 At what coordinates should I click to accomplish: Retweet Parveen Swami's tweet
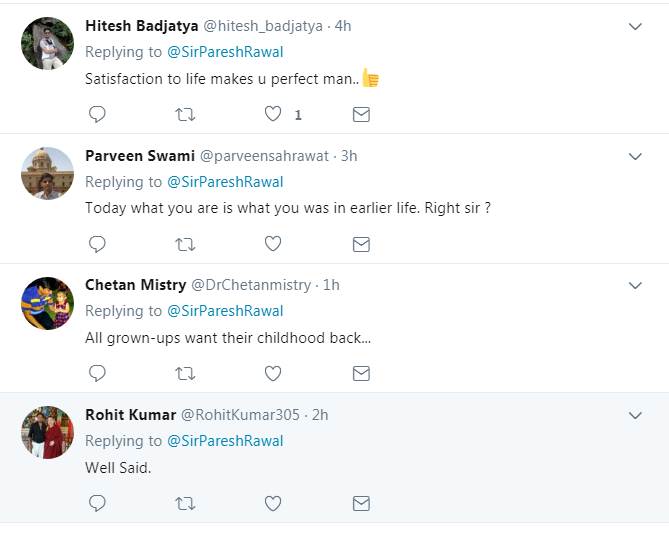185,244
